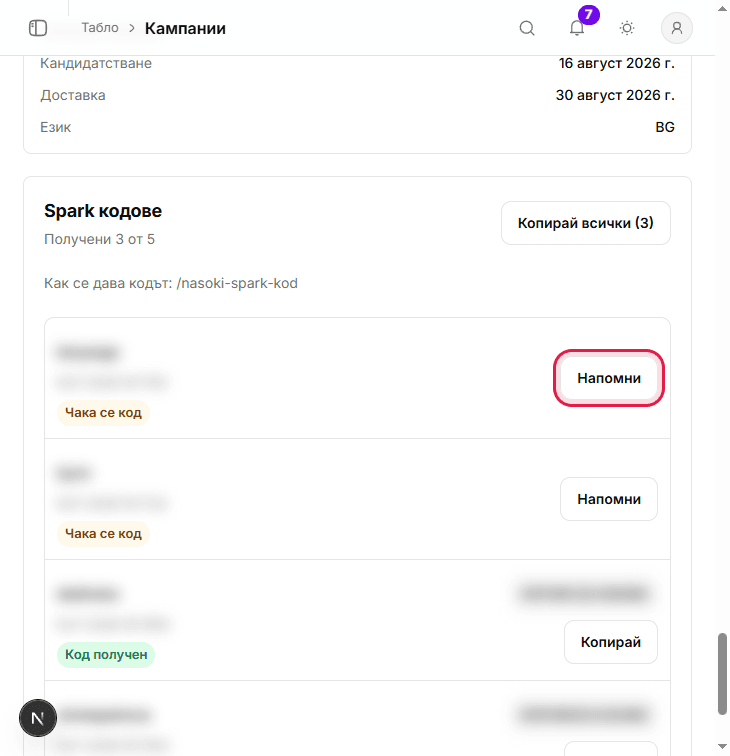The height and width of the screenshot is (756, 730).
Task: Open the search icon
Action: click(x=527, y=28)
